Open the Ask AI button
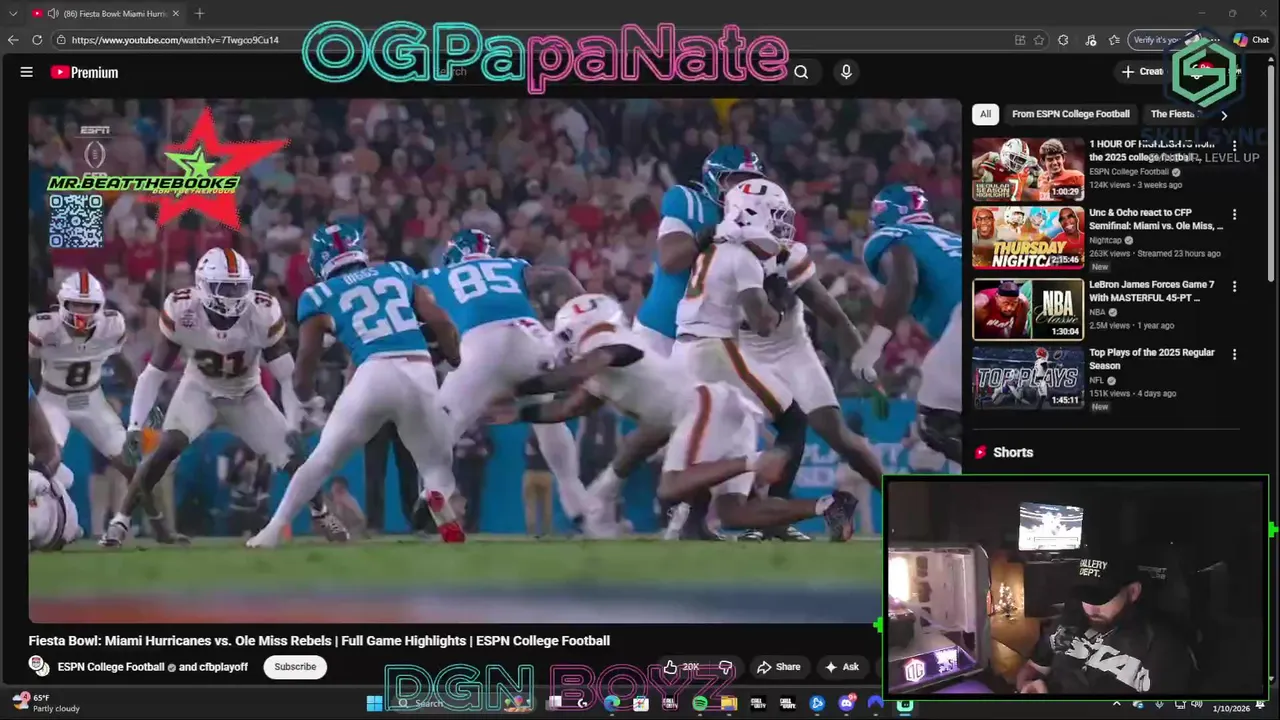 842,667
